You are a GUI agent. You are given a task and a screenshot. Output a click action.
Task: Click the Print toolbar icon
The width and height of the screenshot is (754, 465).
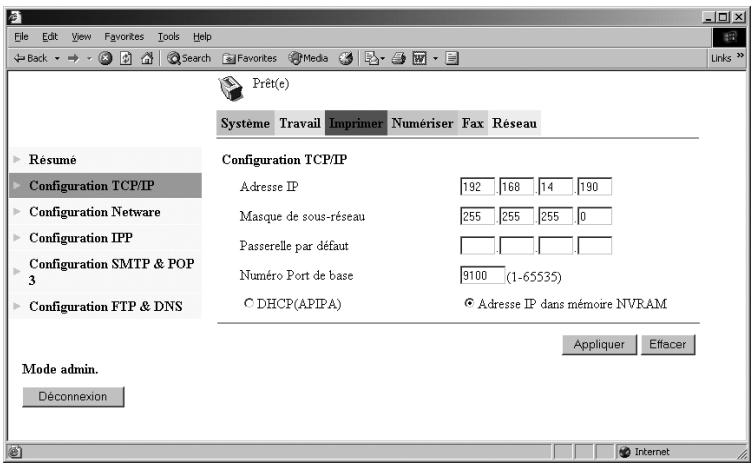point(398,58)
